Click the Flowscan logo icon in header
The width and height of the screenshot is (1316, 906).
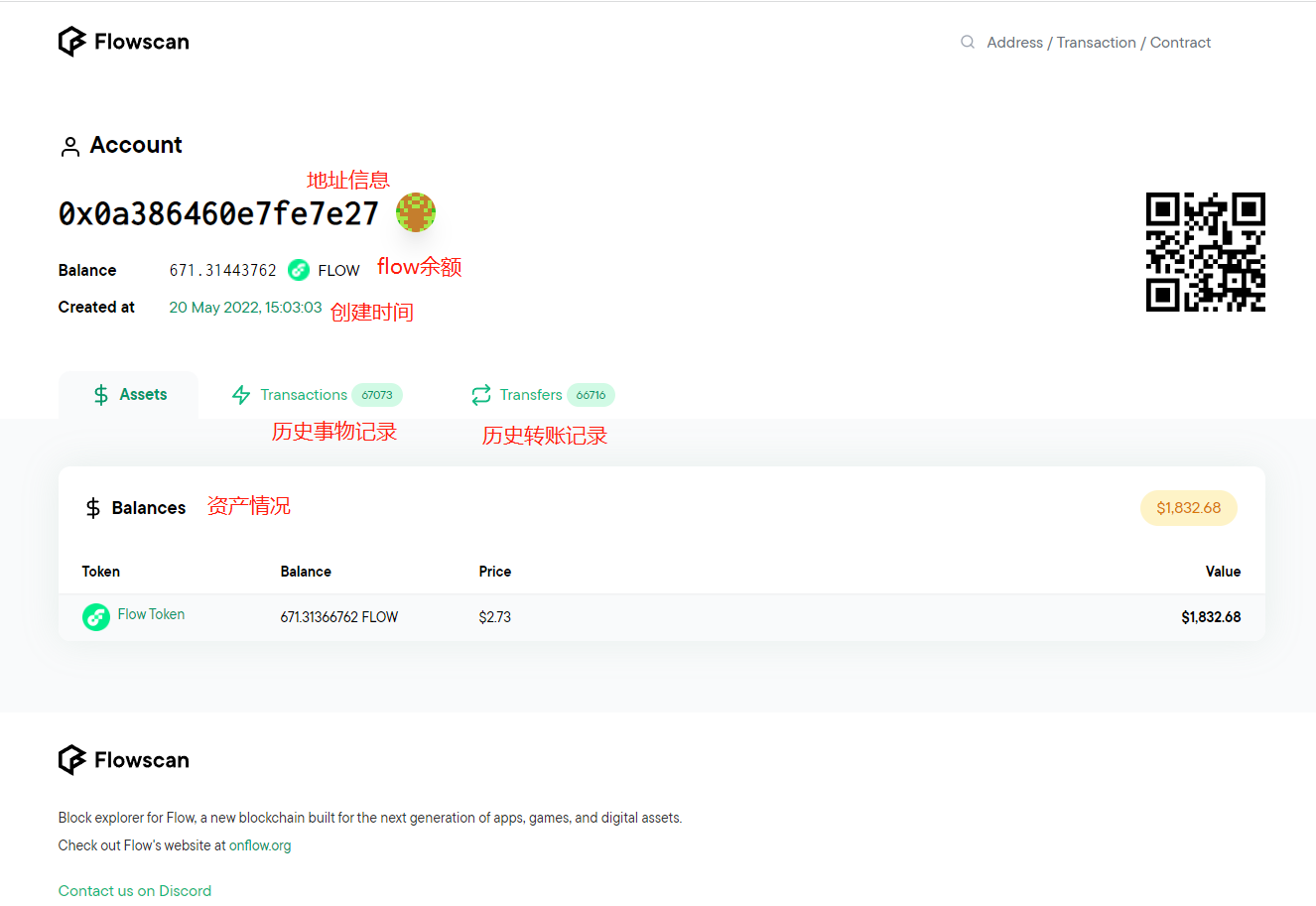72,42
